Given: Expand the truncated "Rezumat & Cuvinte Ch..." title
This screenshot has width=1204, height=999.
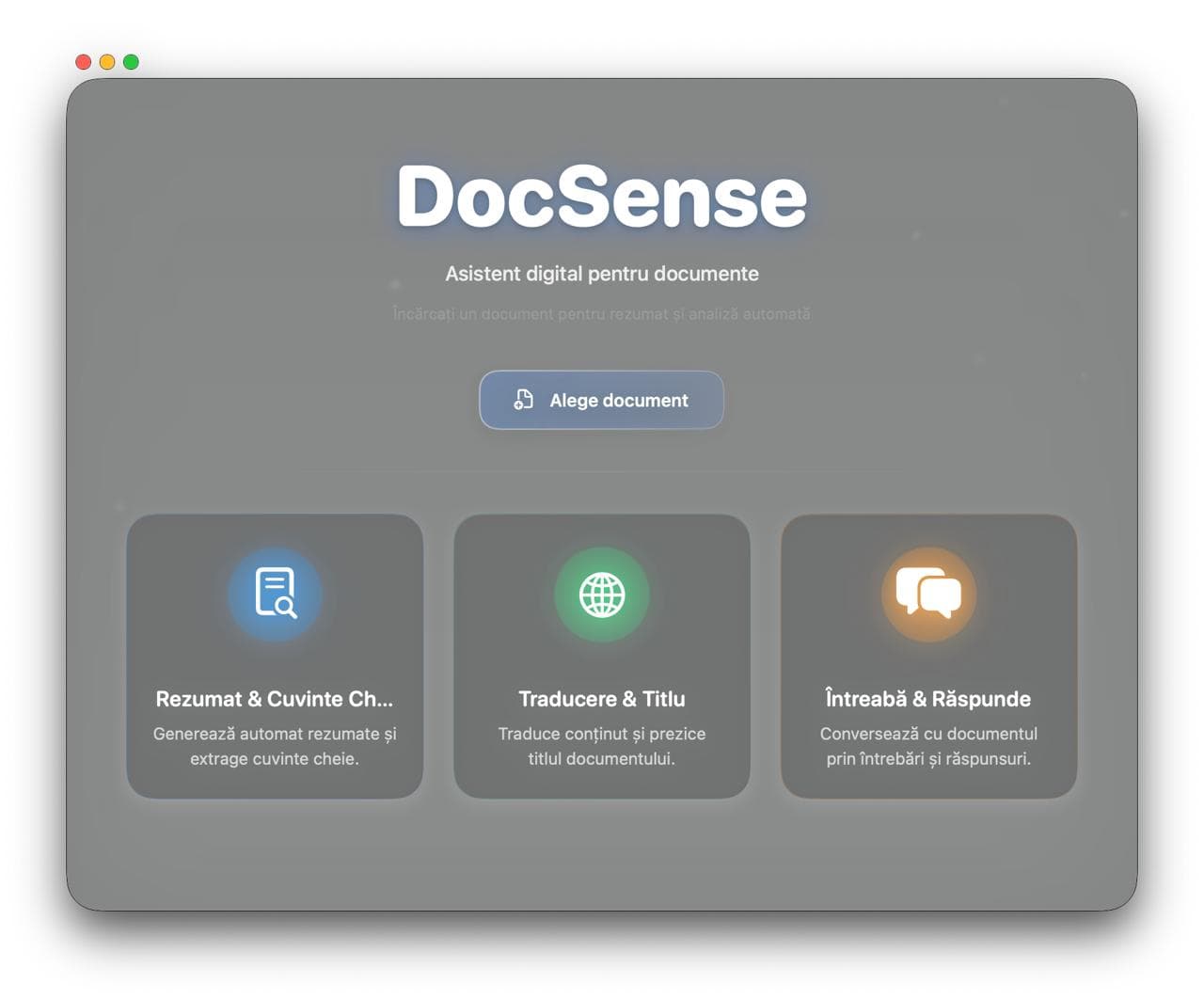Looking at the screenshot, I should 275,699.
